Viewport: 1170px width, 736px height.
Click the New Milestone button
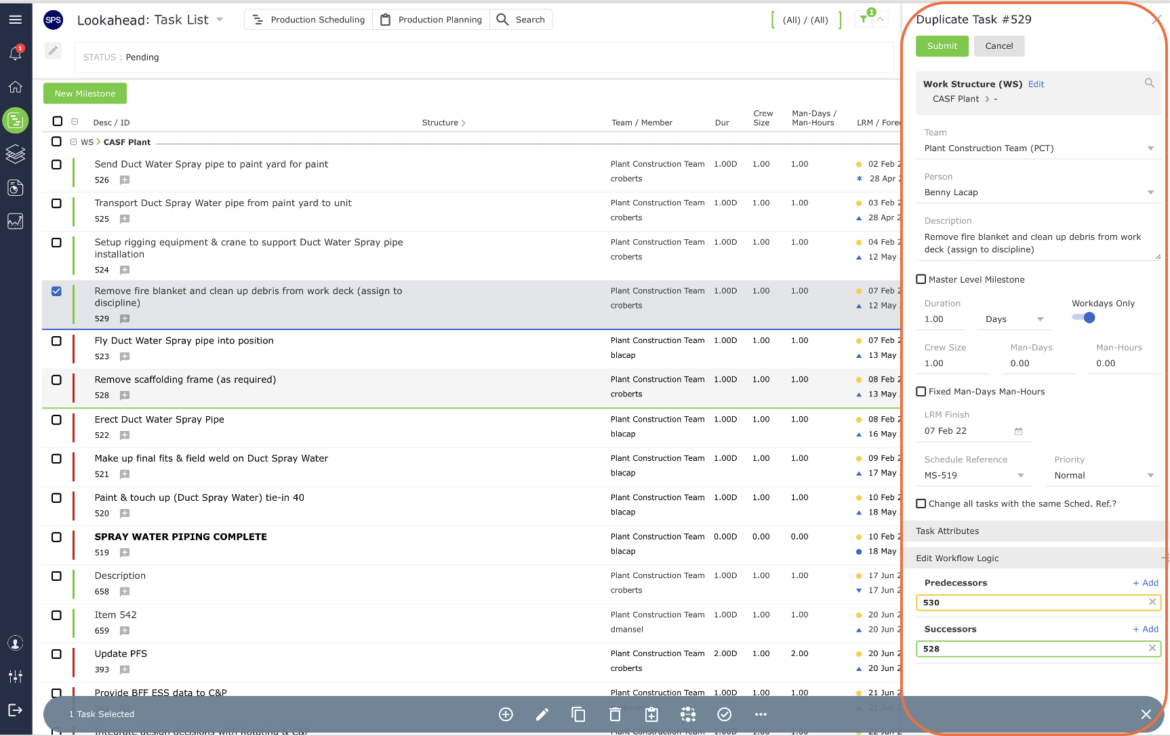[x=85, y=93]
